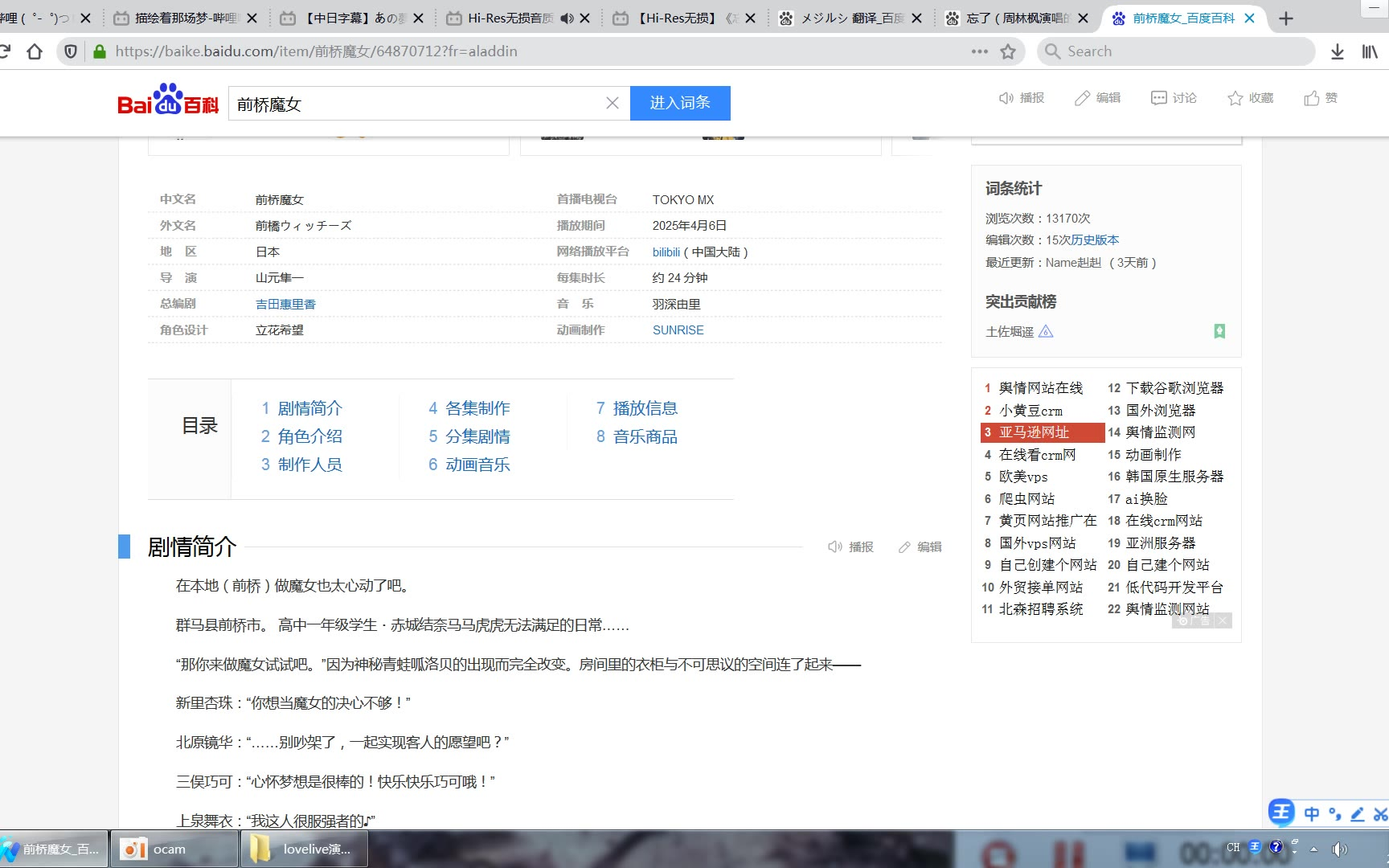Click the browser home icon
This screenshot has width=1389, height=868.
(35, 51)
